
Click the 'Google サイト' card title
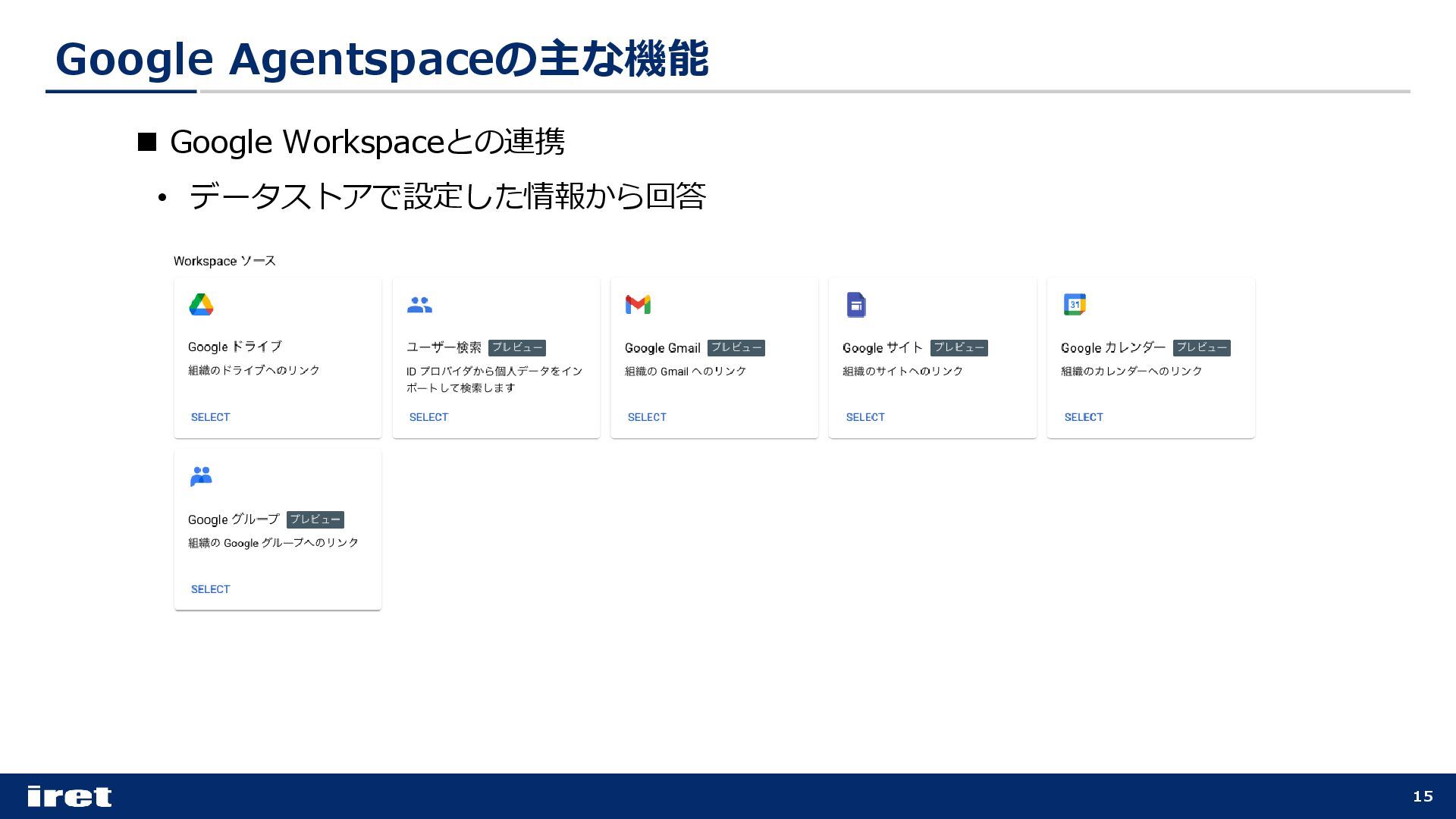(883, 347)
